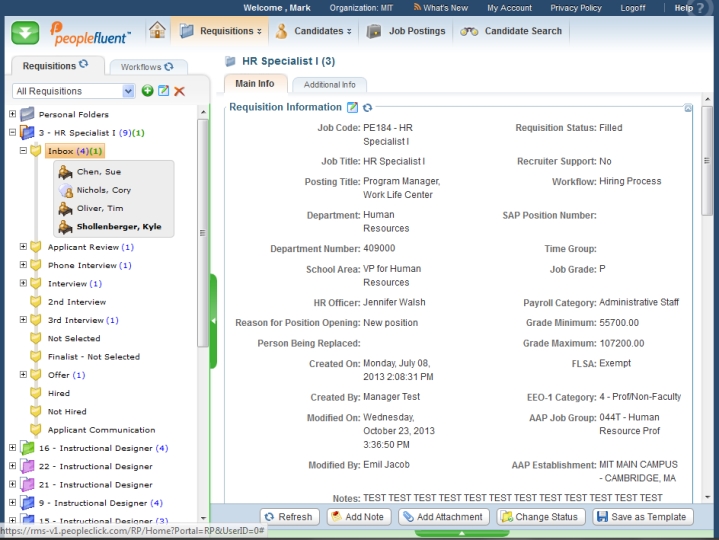Open the Workflows tab
719x540 pixels.
click(147, 67)
